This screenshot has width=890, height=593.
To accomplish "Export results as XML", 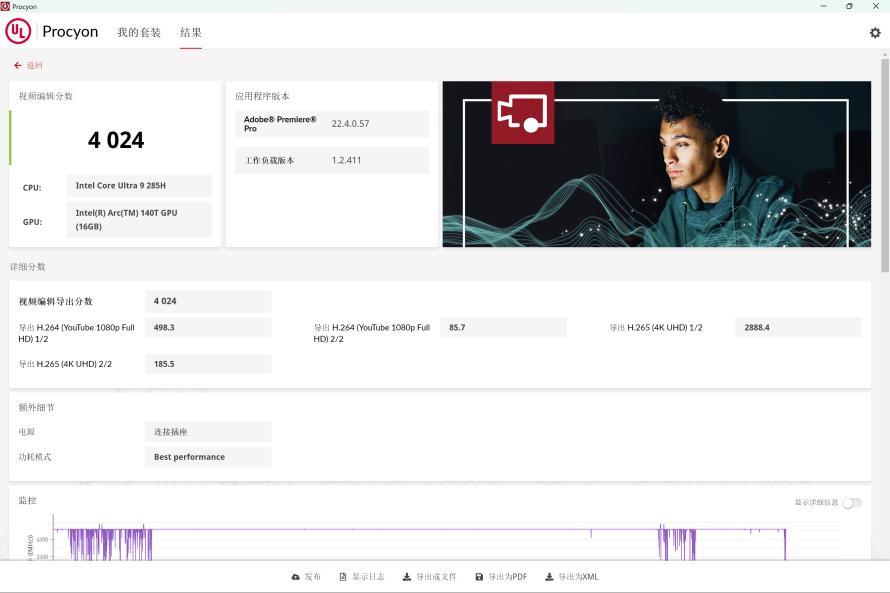I will click(572, 577).
